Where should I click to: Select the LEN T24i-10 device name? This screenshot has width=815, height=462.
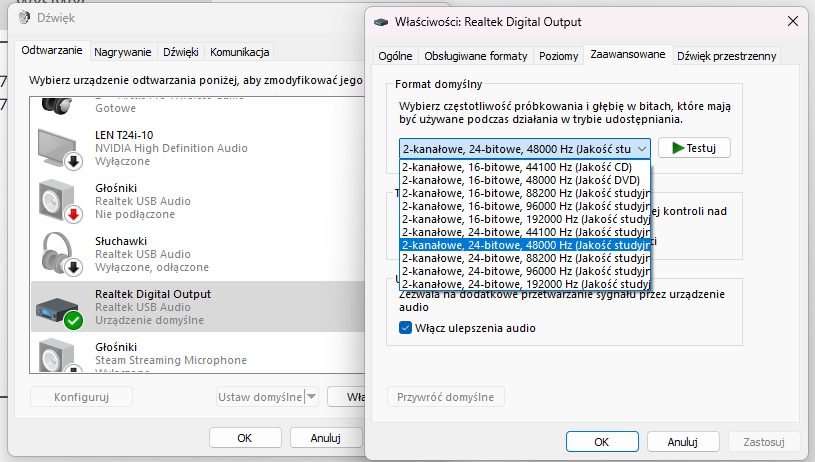(x=124, y=135)
